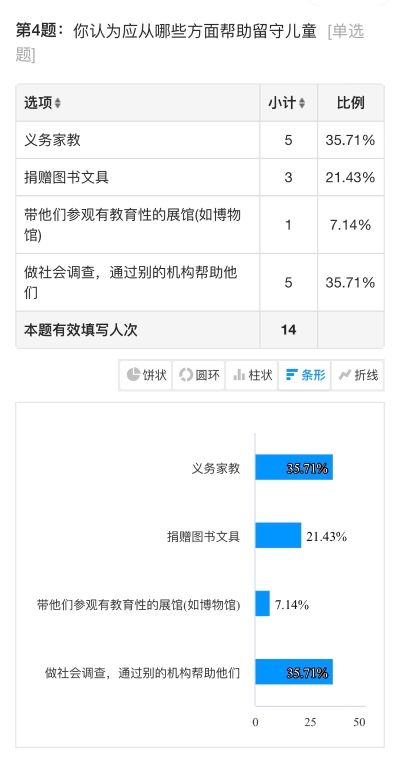Select the 折线 line chart icon
The height and width of the screenshot is (757, 400).
[x=358, y=375]
